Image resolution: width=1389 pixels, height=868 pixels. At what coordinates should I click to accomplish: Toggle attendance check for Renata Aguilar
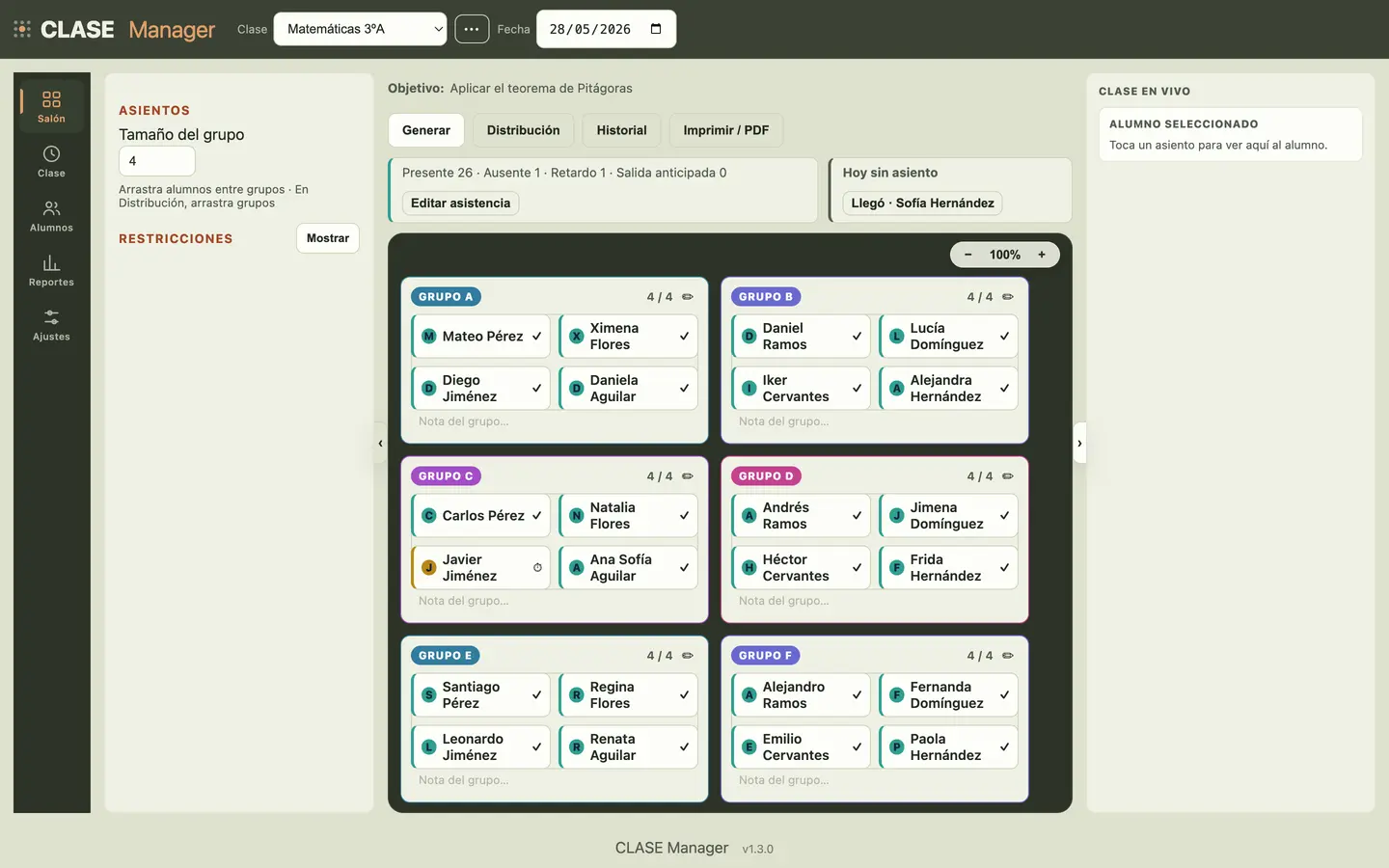[x=684, y=747]
